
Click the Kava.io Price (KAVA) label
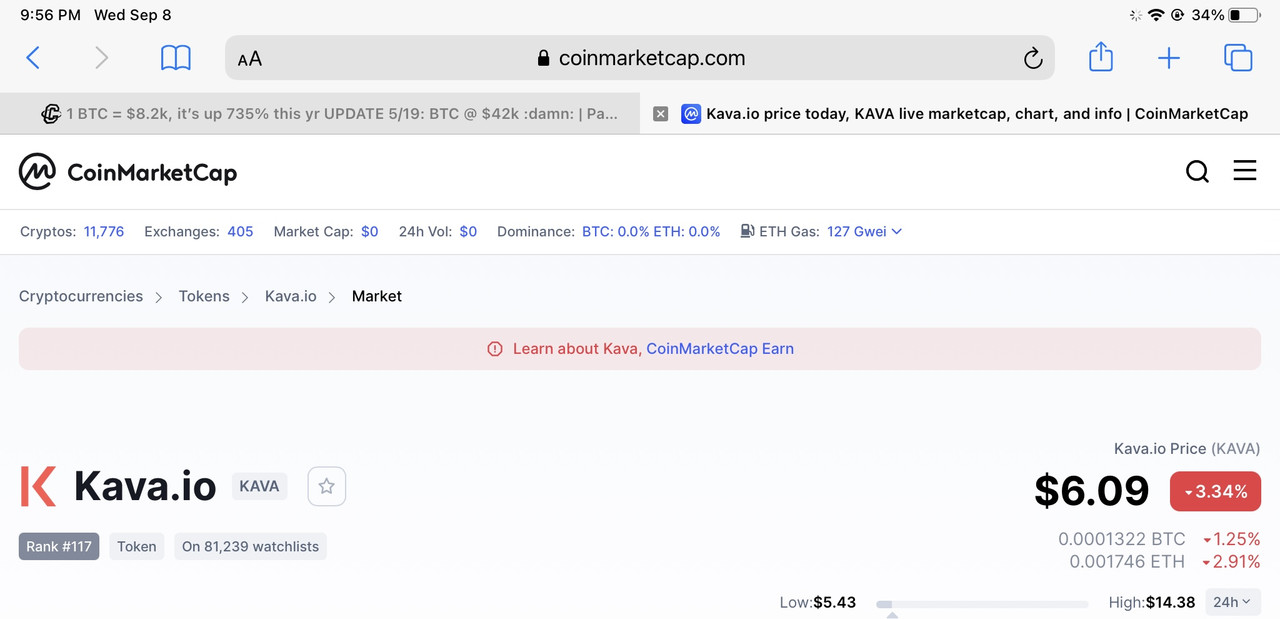[x=1187, y=449]
